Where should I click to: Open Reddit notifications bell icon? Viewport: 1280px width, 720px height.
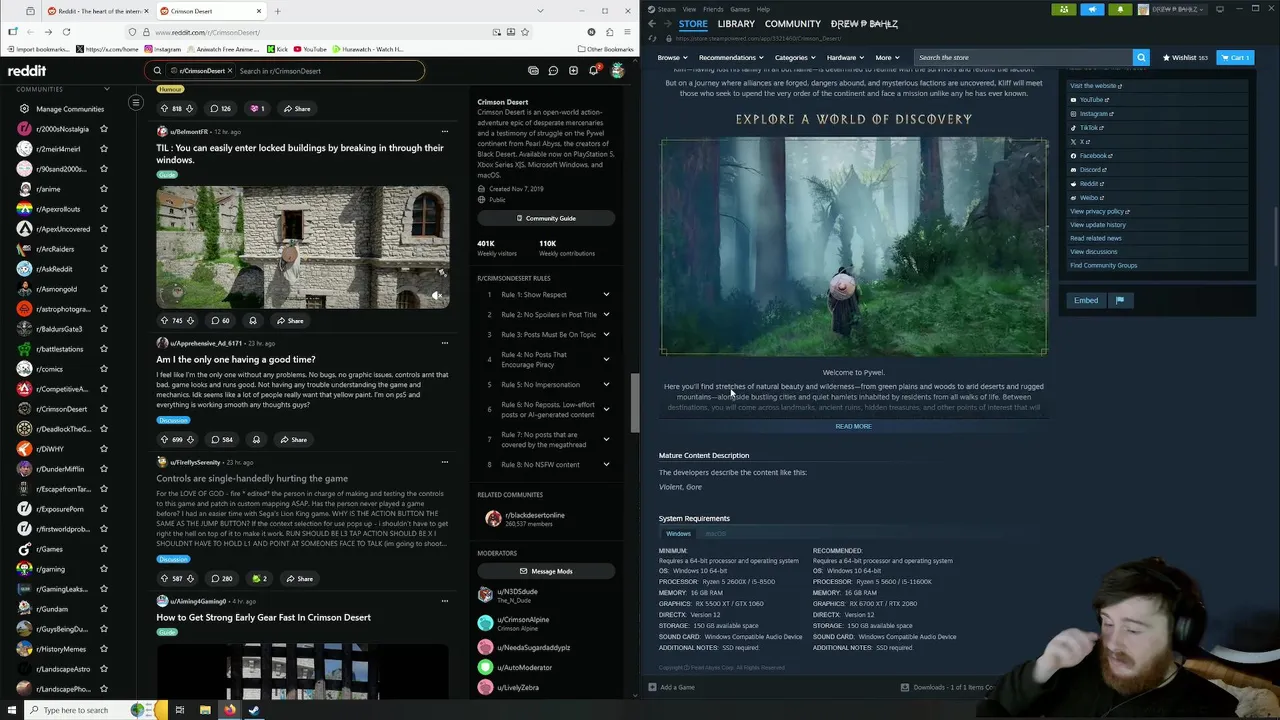click(x=593, y=71)
